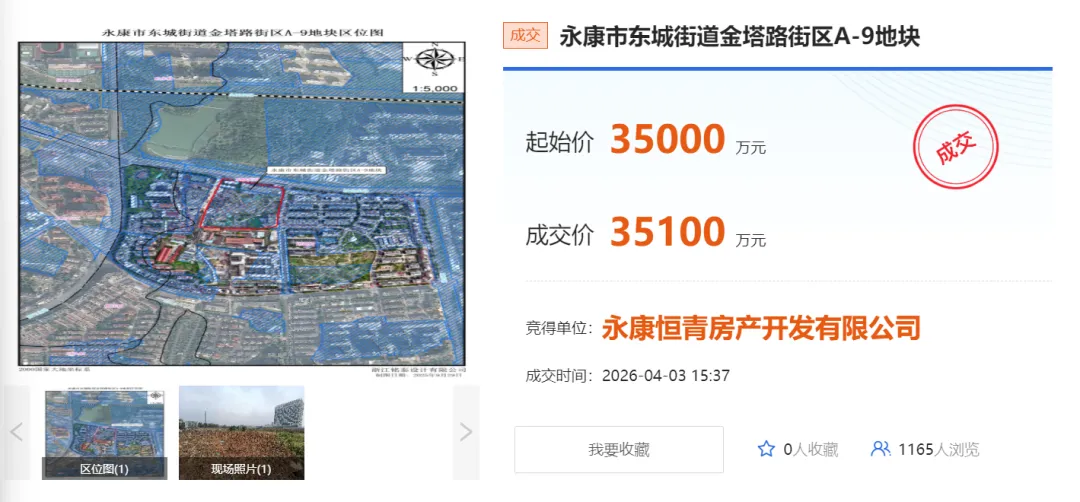Click the orange 成交 status badge
Image resolution: width=1080 pixels, height=502 pixels.
pos(525,36)
